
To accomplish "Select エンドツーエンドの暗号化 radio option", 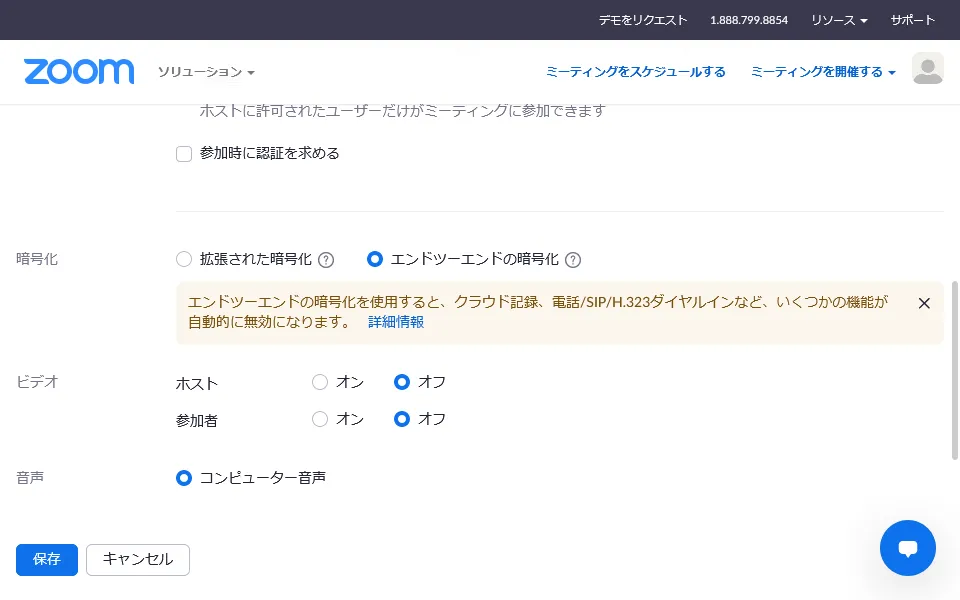I will click(375, 259).
